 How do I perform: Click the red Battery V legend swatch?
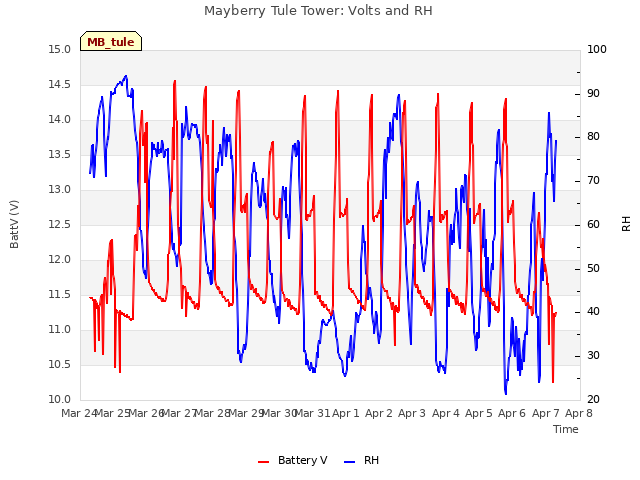(264, 462)
